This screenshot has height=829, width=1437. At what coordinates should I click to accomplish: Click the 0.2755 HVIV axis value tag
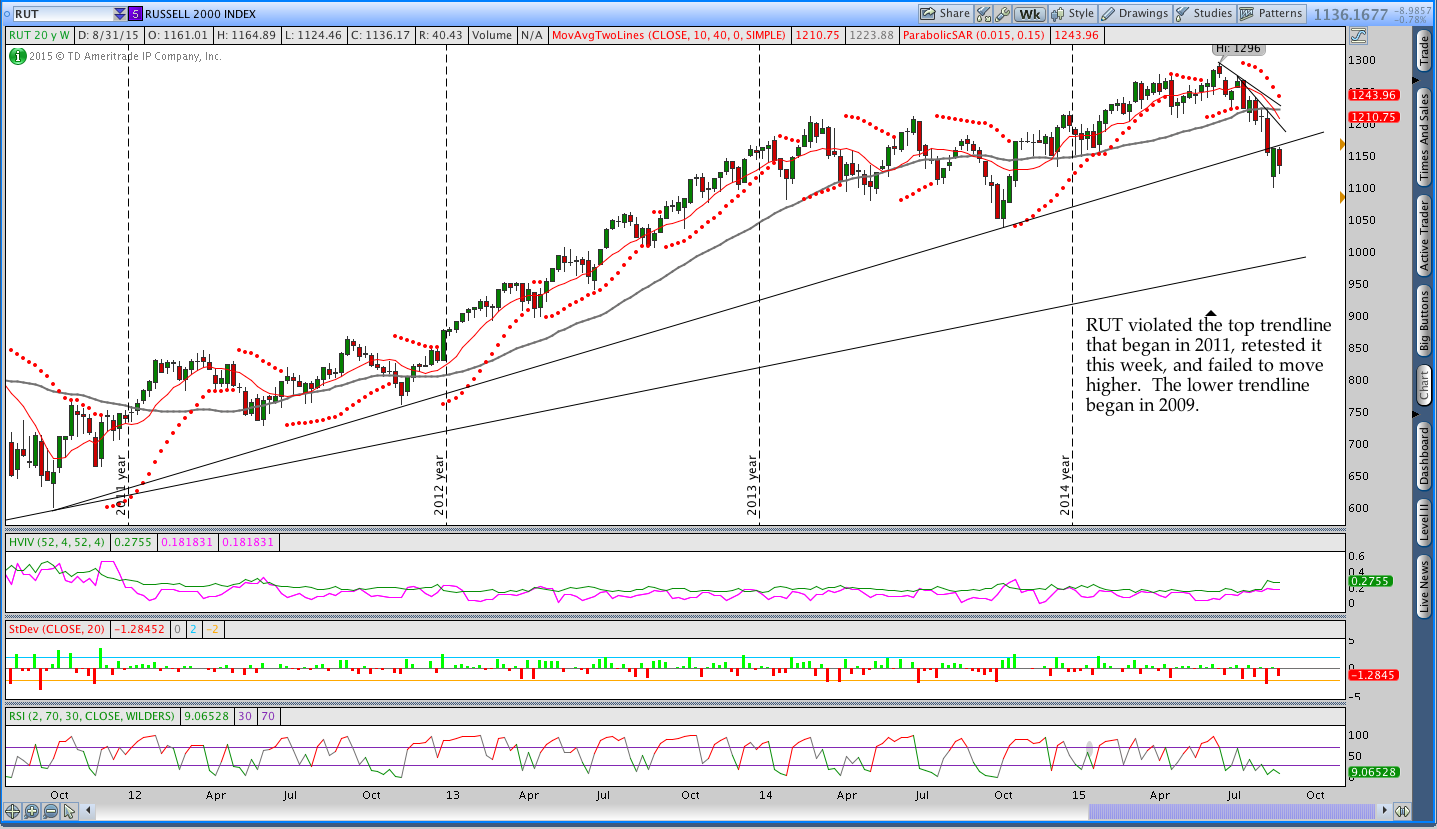pos(1370,581)
